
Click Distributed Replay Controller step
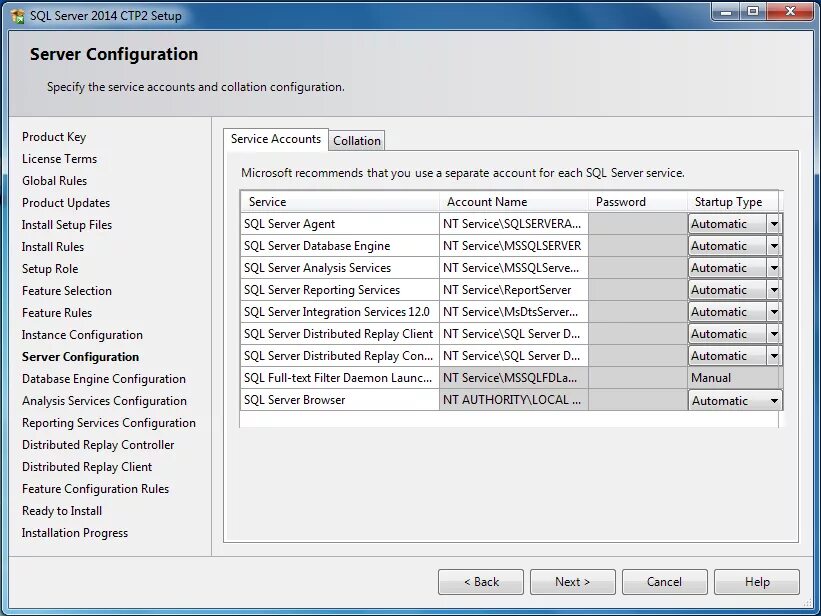[x=98, y=445]
